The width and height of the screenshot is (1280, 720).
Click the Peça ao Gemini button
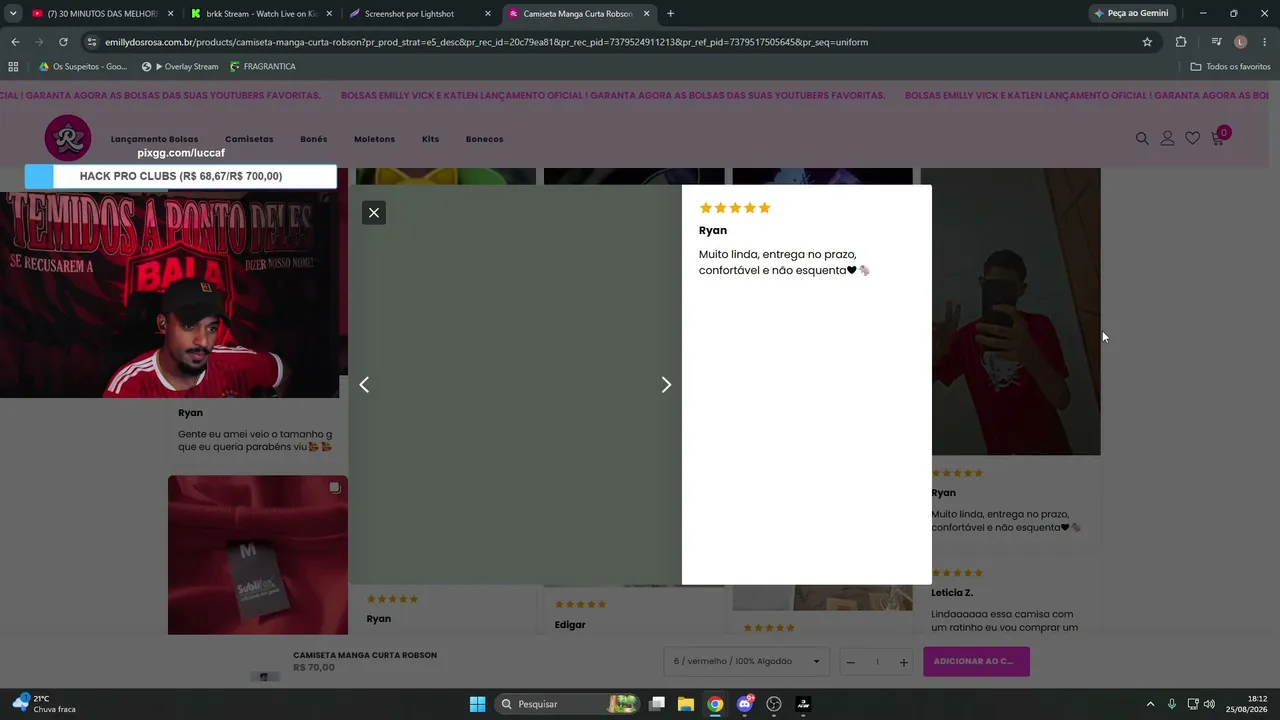[1132, 13]
